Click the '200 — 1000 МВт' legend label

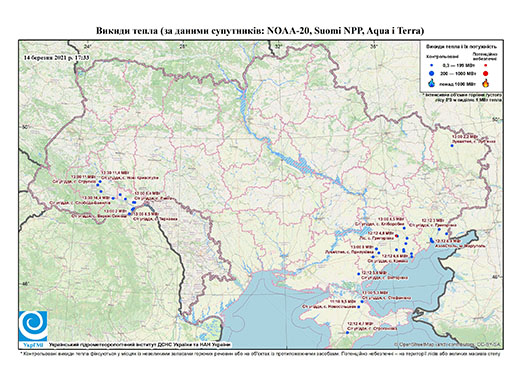[459, 73]
